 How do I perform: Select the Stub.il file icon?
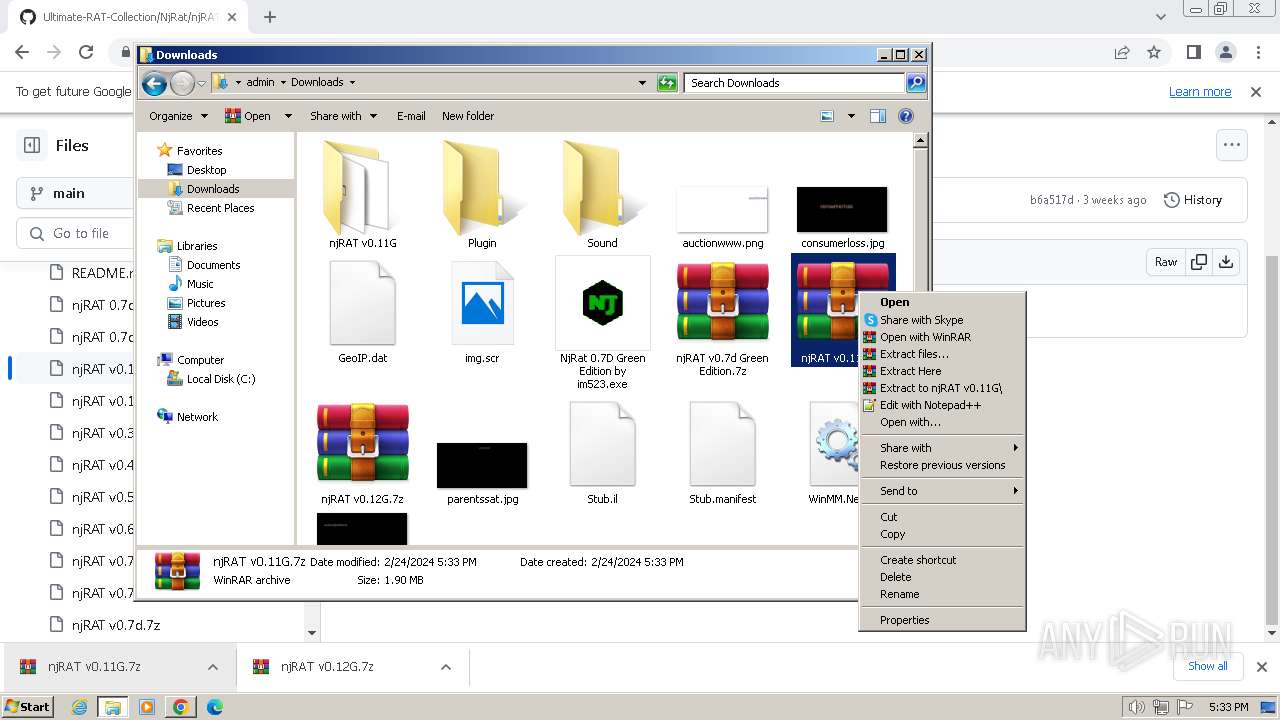[602, 443]
